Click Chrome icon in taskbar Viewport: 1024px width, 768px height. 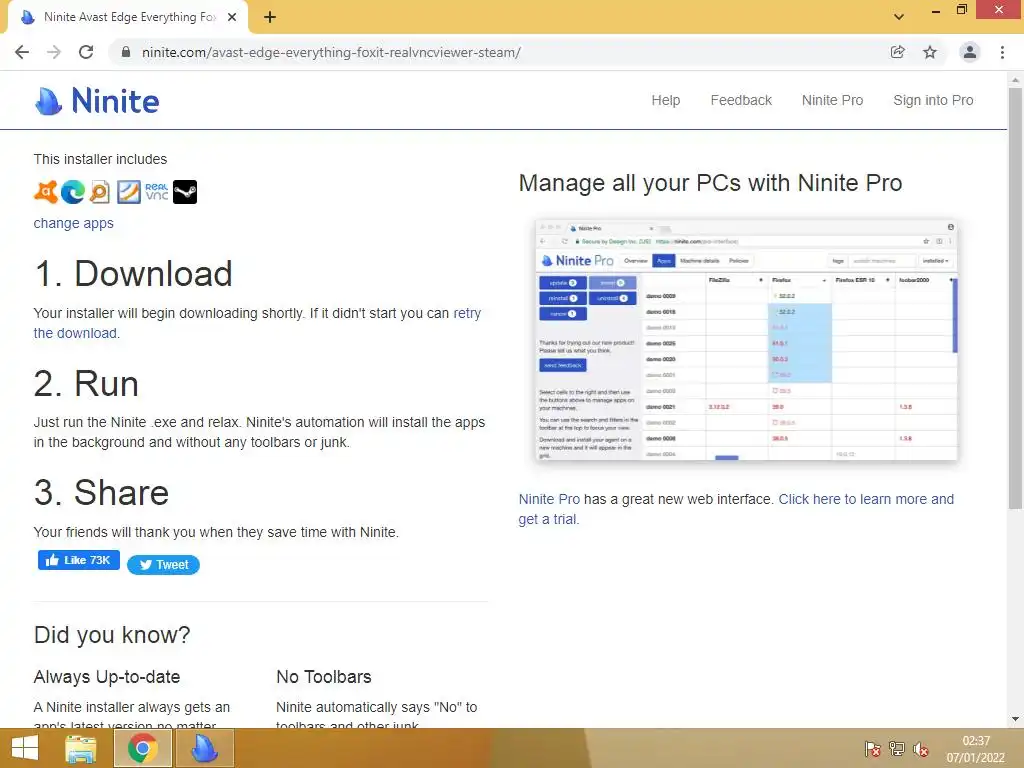143,748
